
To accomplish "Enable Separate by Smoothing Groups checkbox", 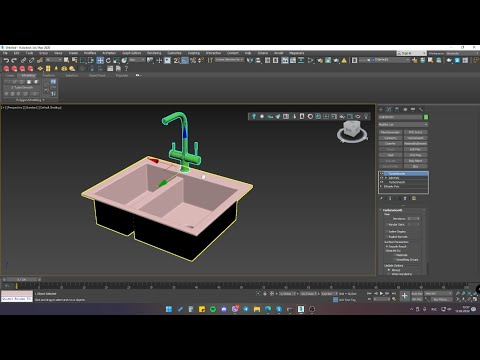I will (395, 260).
